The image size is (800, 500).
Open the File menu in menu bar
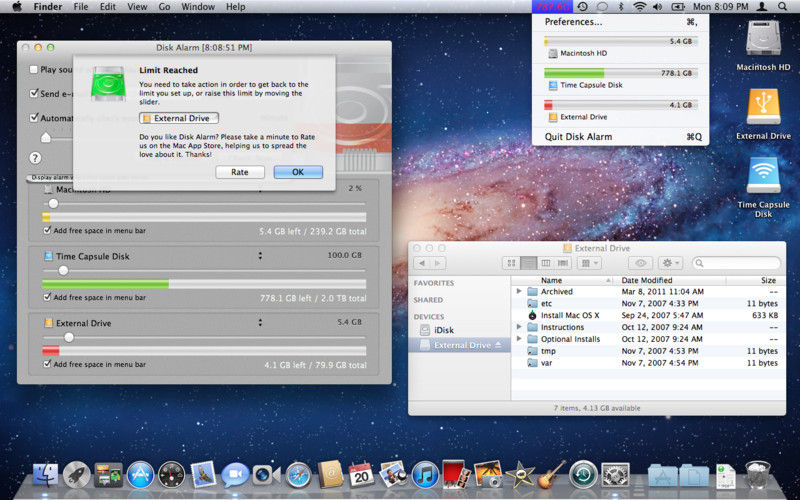pyautogui.click(x=81, y=7)
